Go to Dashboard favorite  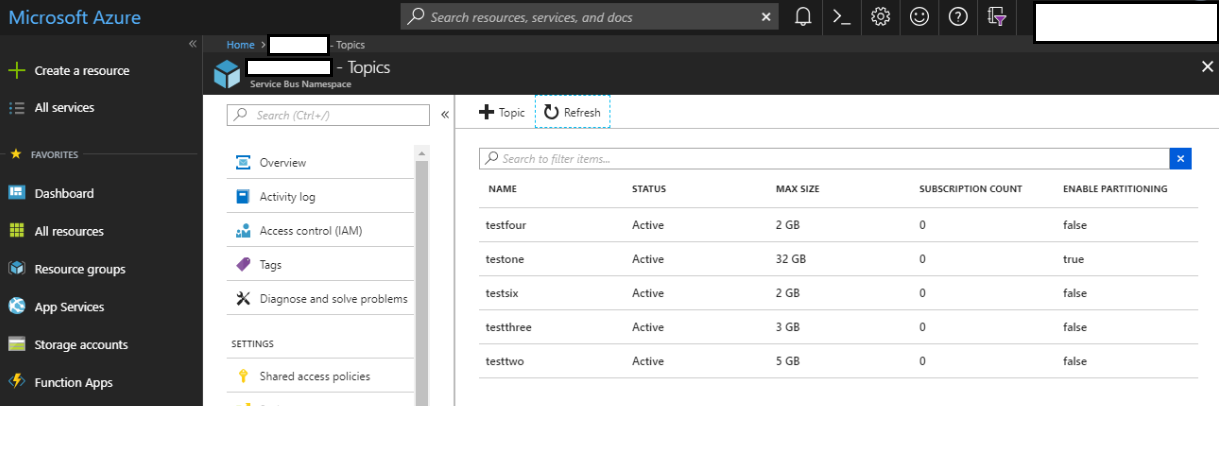pyautogui.click(x=64, y=193)
